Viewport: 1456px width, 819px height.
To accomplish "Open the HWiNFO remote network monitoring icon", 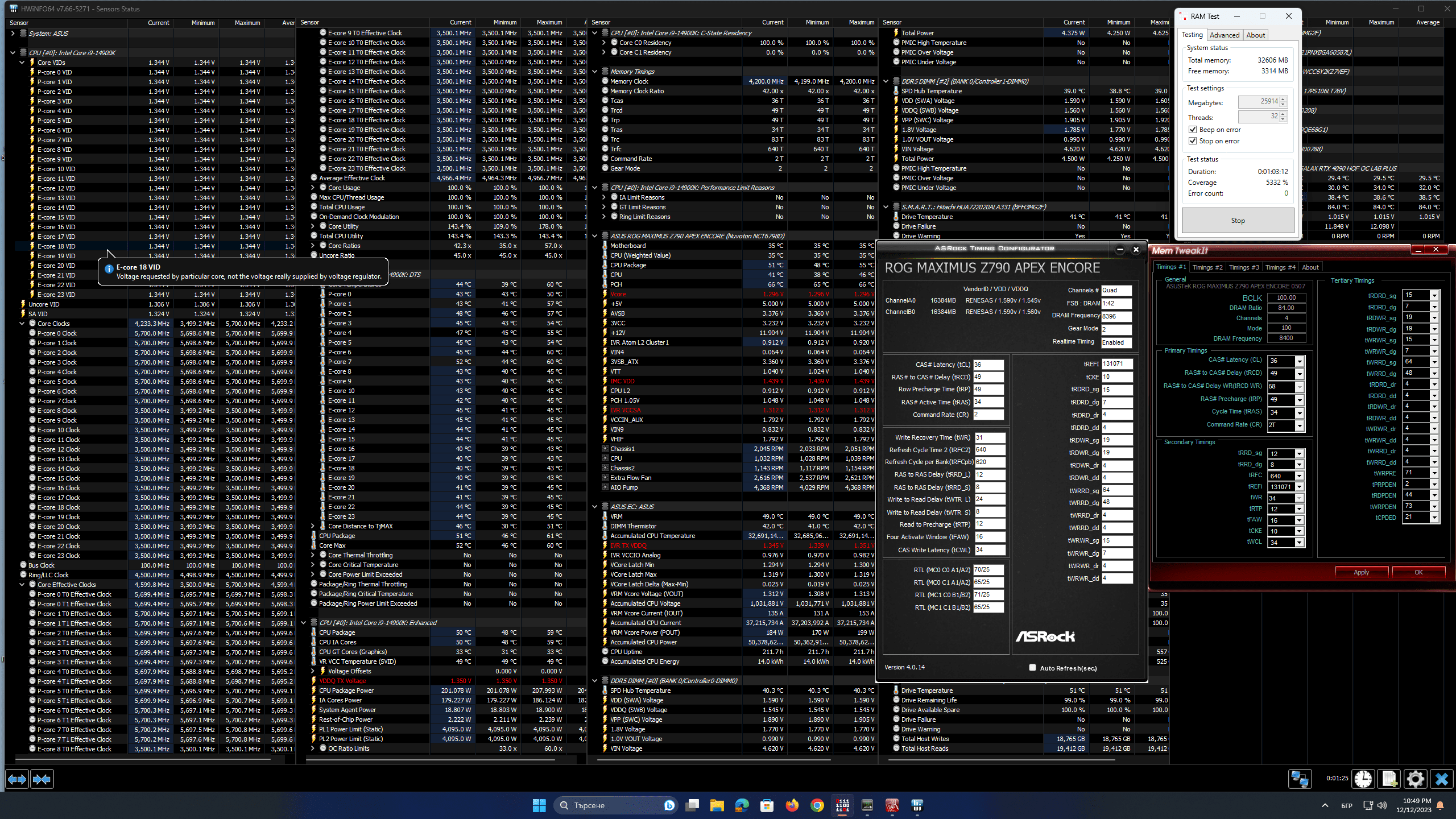I will point(1300,779).
